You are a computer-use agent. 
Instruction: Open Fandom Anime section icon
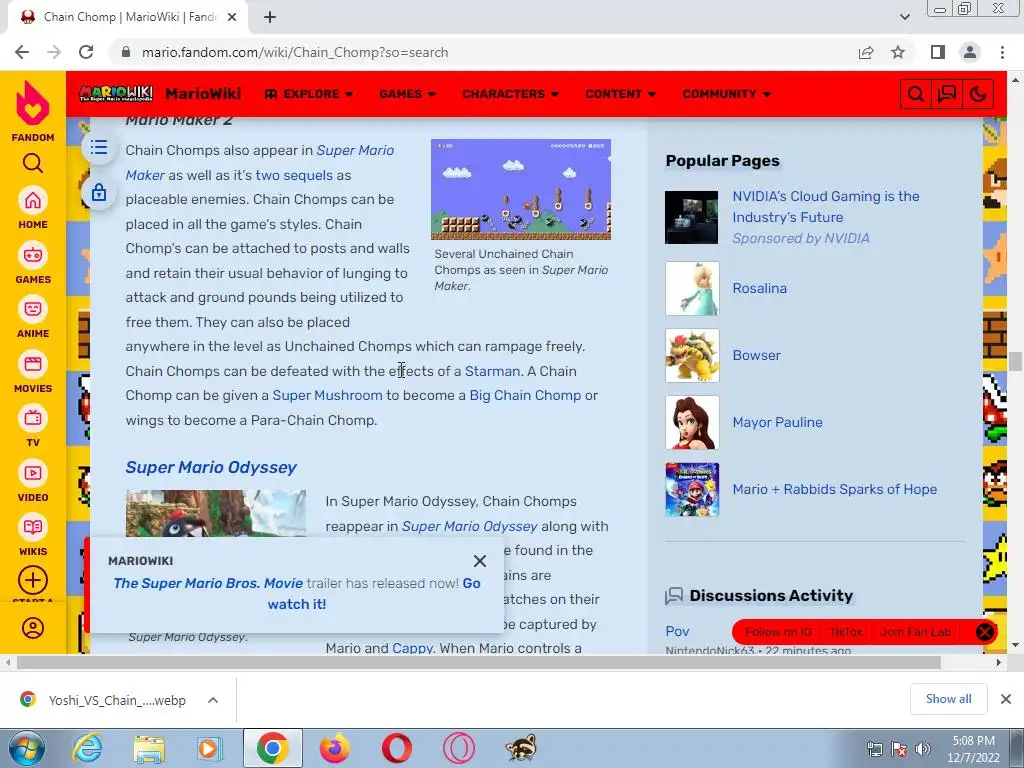tap(33, 310)
